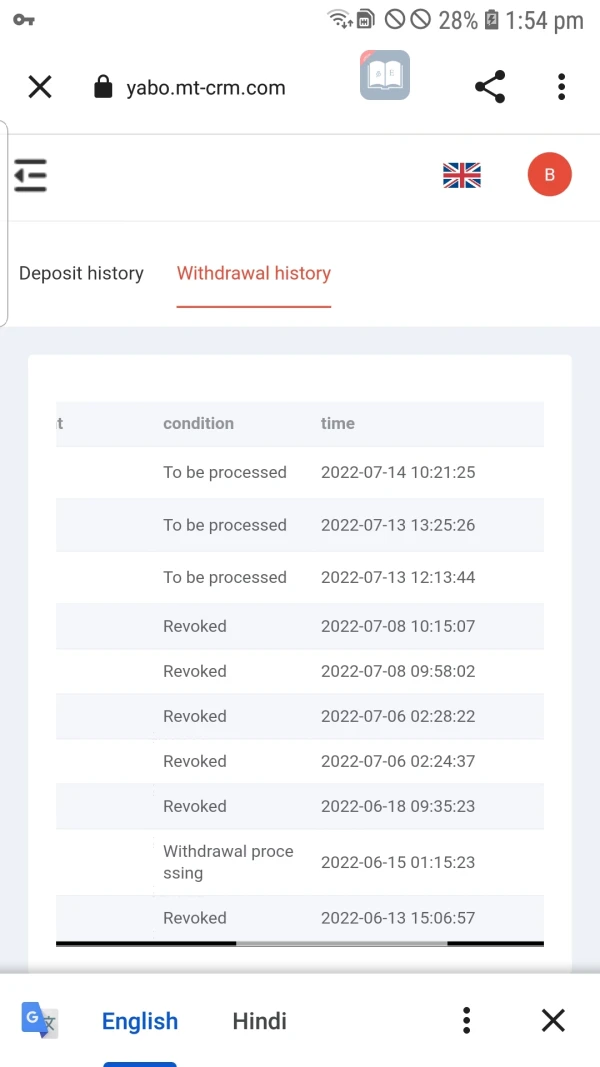Screen dimensions: 600x1067
Task: Open translate bar three-dot options
Action: coord(466,1020)
